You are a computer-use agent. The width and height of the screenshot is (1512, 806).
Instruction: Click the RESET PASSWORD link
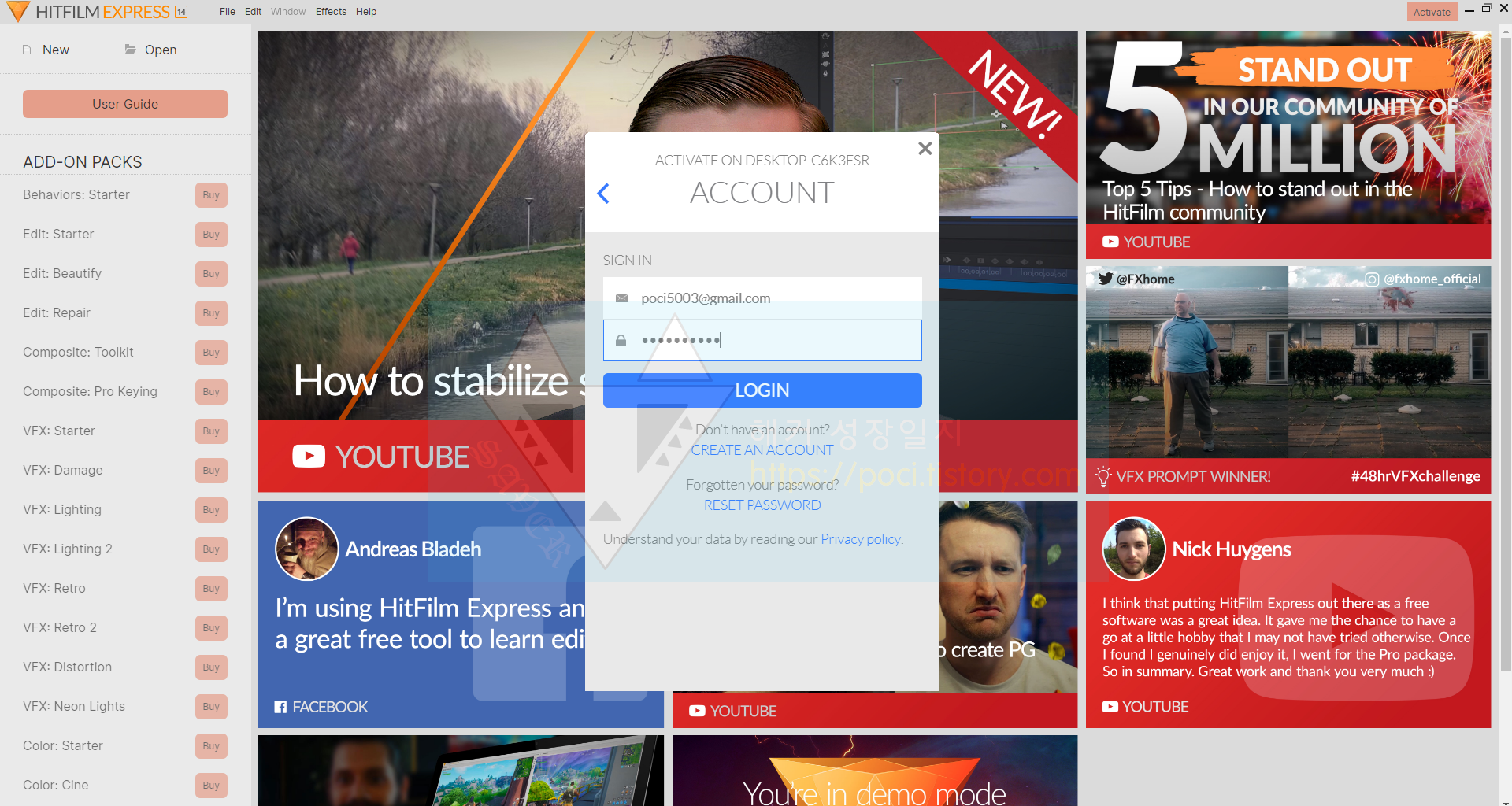click(762, 505)
